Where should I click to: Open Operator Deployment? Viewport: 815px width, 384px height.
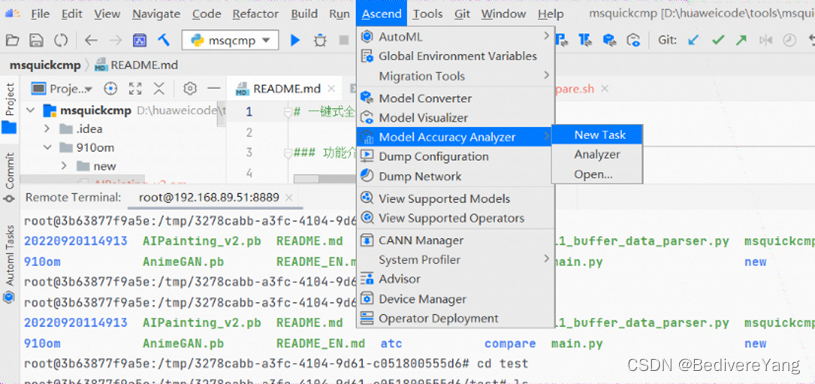tap(456, 318)
